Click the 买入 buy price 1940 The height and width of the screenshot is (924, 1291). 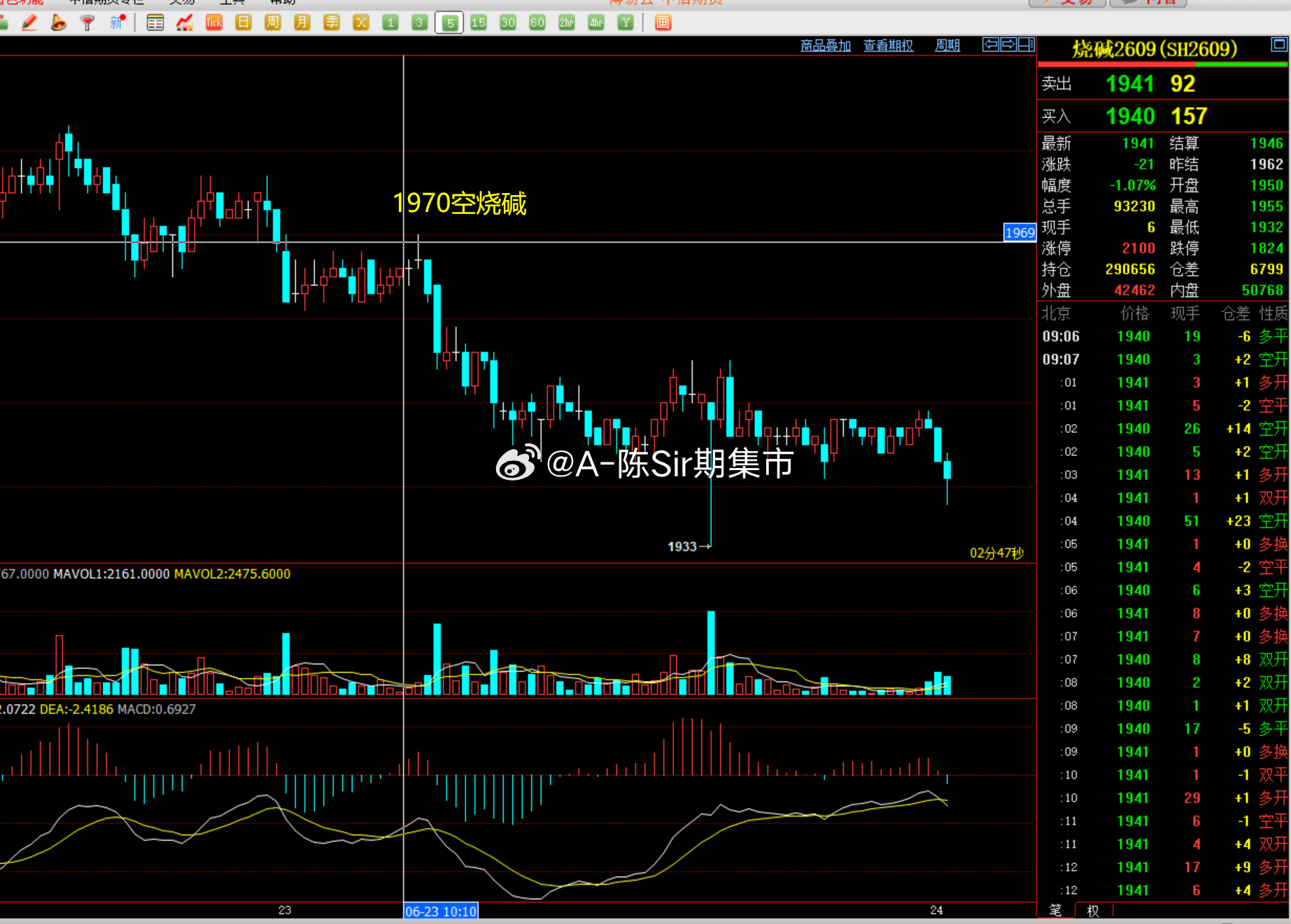1130,116
